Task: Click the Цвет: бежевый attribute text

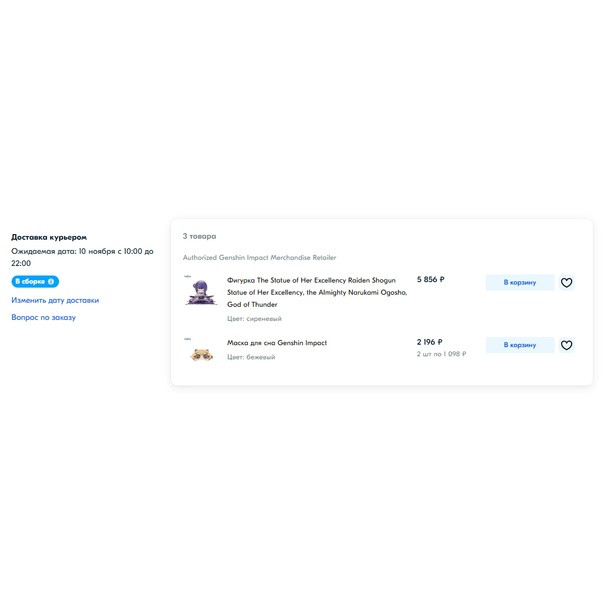Action: (251, 357)
